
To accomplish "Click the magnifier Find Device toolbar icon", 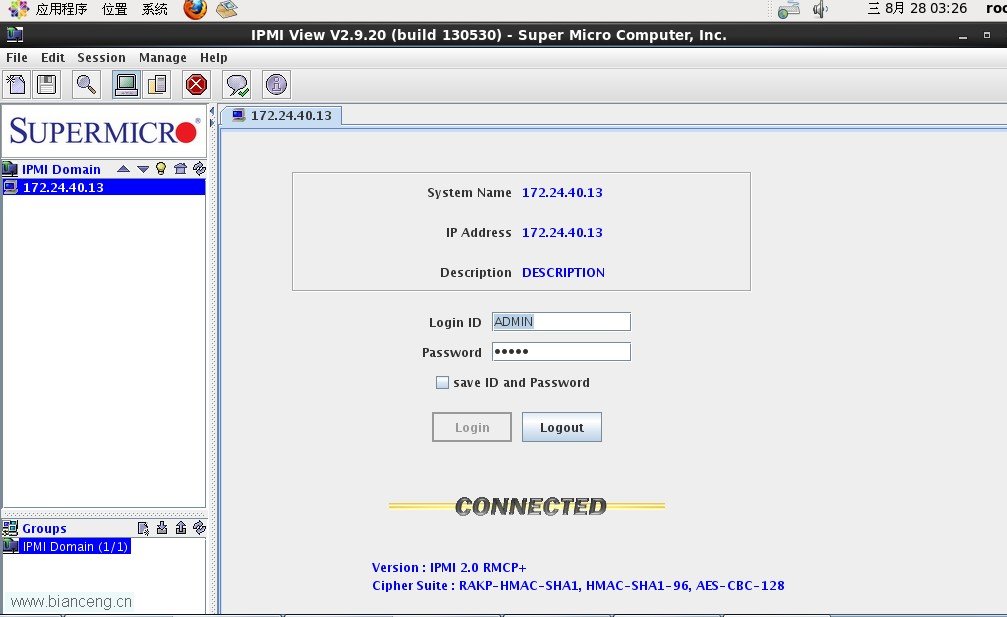I will pos(86,85).
